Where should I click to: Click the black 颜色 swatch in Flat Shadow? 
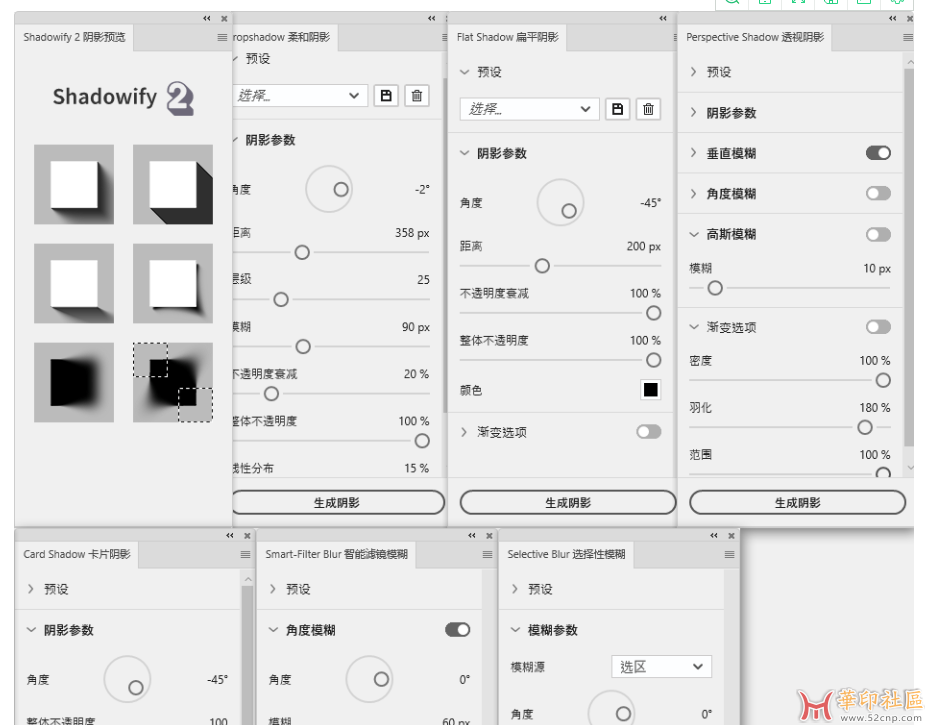pos(650,390)
